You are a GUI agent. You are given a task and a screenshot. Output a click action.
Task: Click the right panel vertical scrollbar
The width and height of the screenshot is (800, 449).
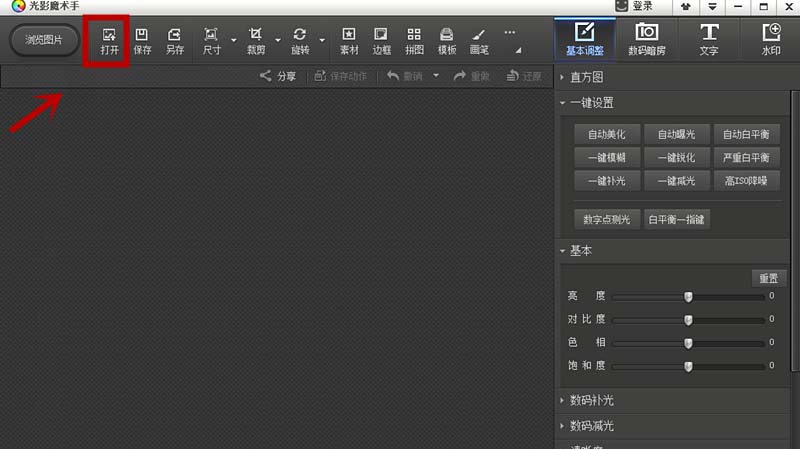tap(795, 231)
